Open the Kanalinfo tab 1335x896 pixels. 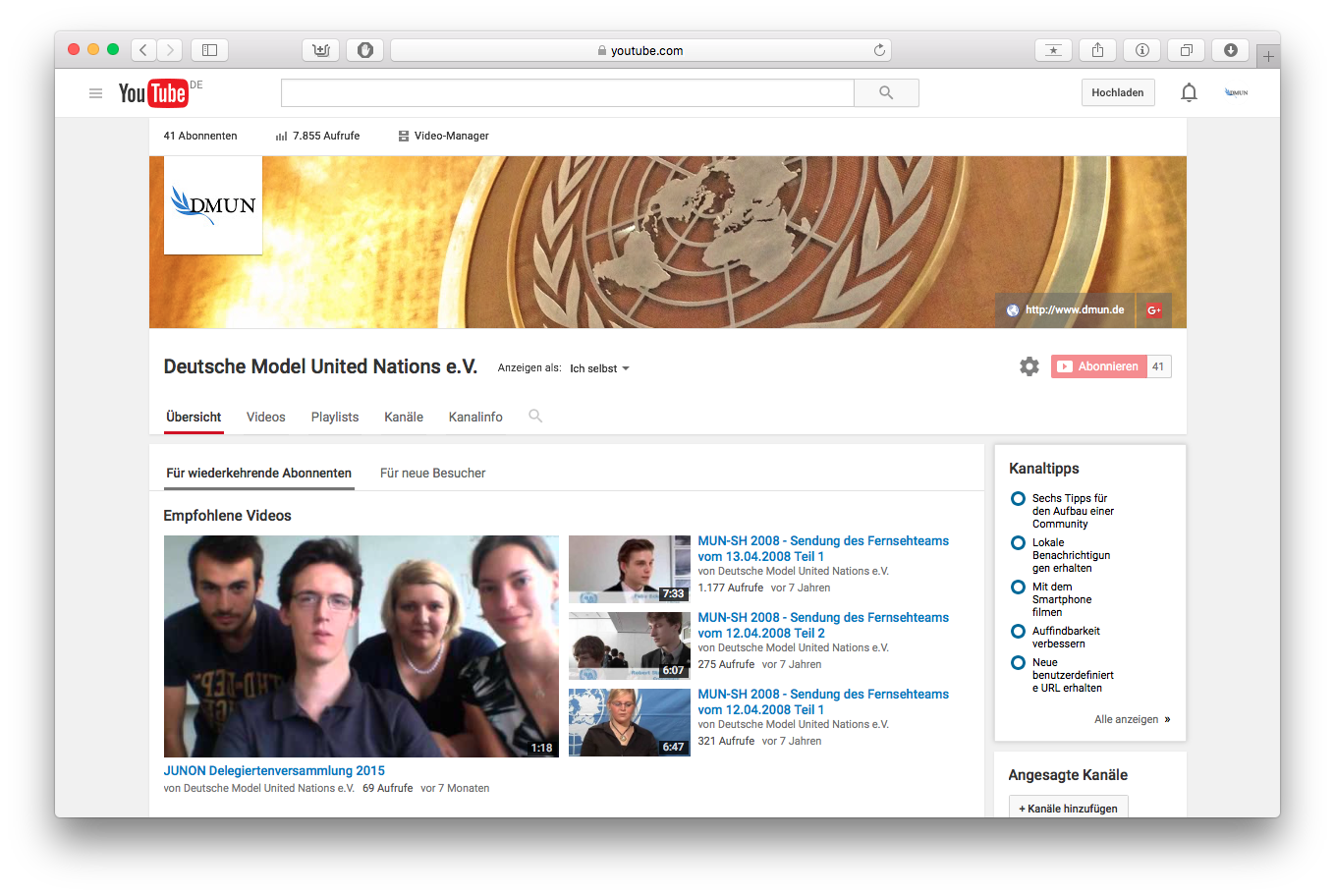[x=475, y=417]
